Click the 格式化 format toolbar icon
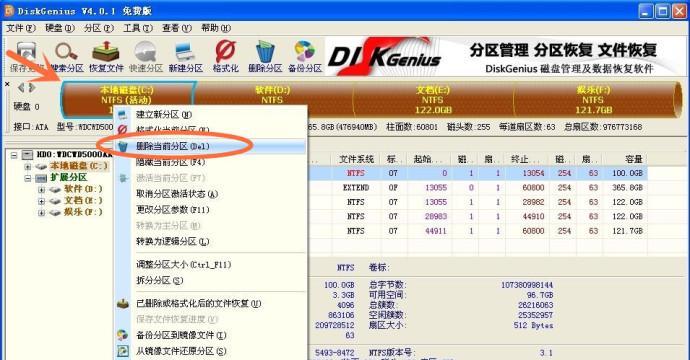 coord(225,56)
